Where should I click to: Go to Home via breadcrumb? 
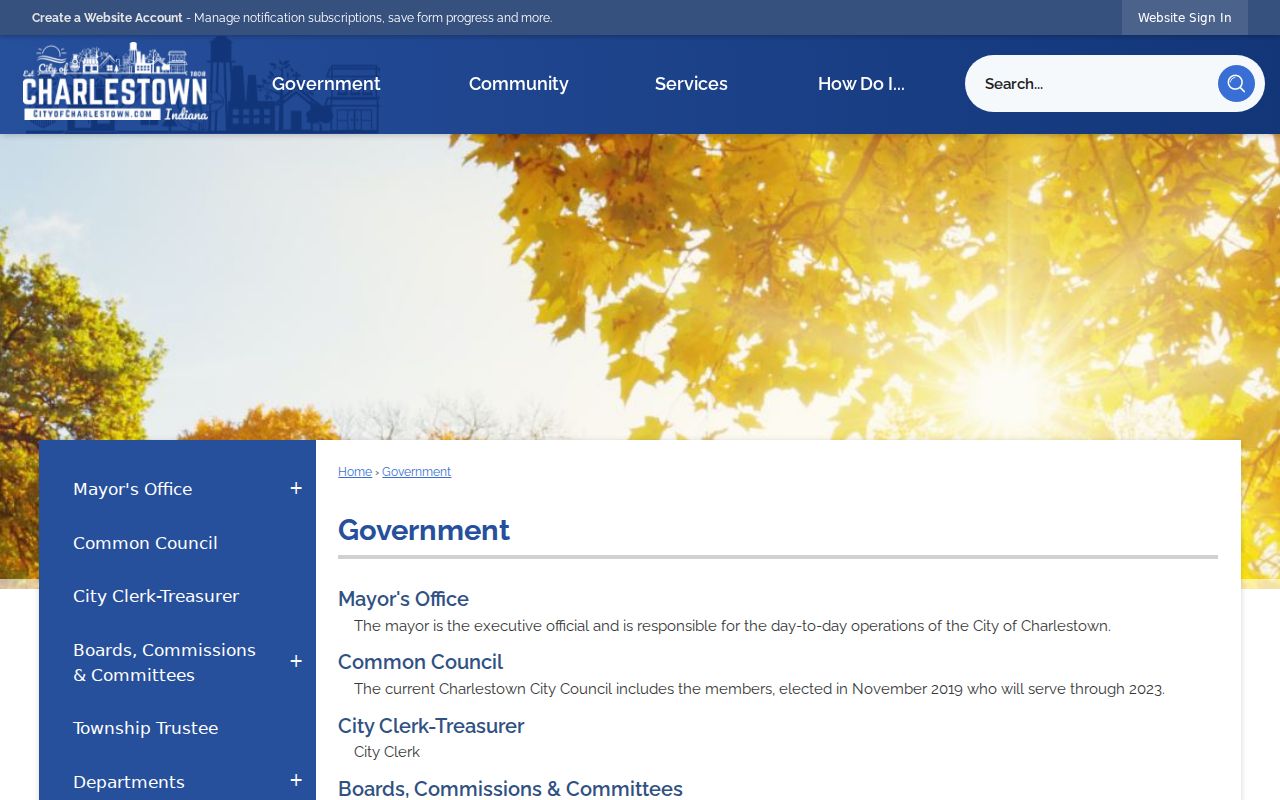click(x=355, y=472)
